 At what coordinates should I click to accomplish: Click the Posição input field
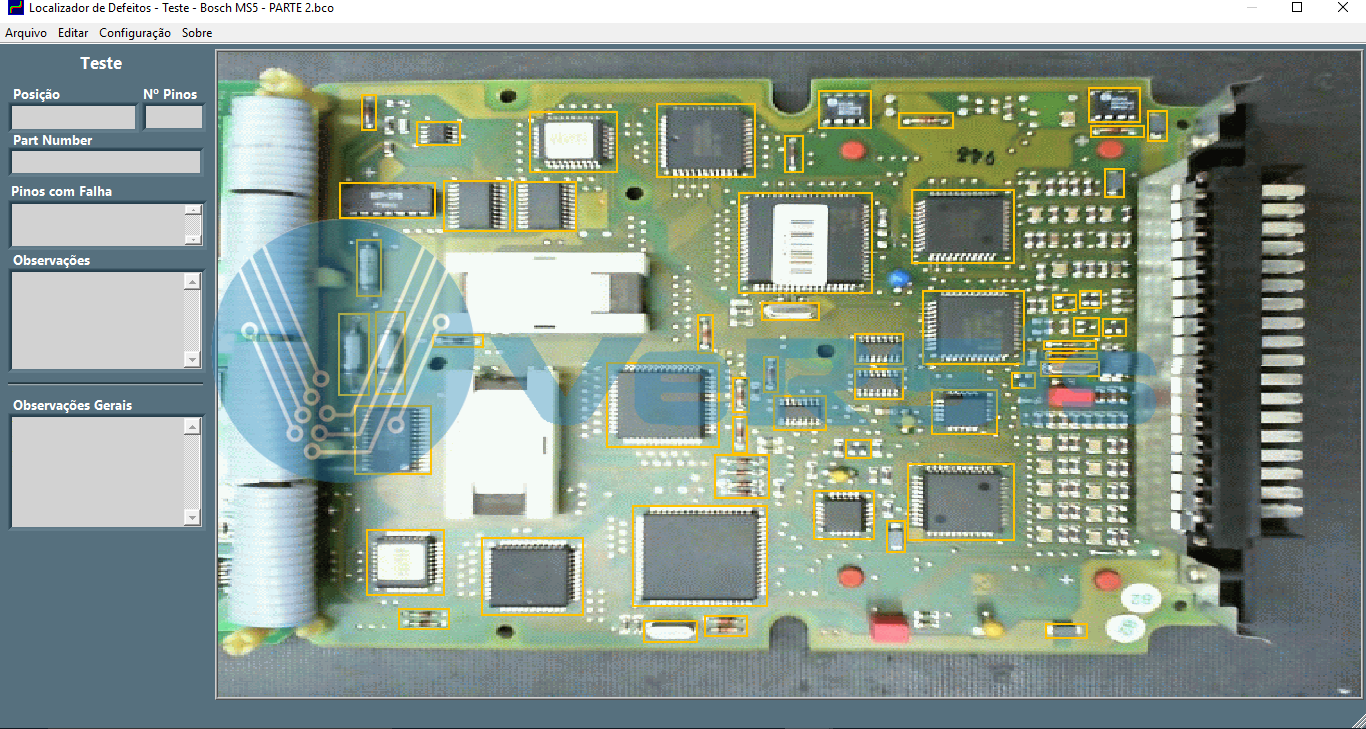click(x=73, y=117)
